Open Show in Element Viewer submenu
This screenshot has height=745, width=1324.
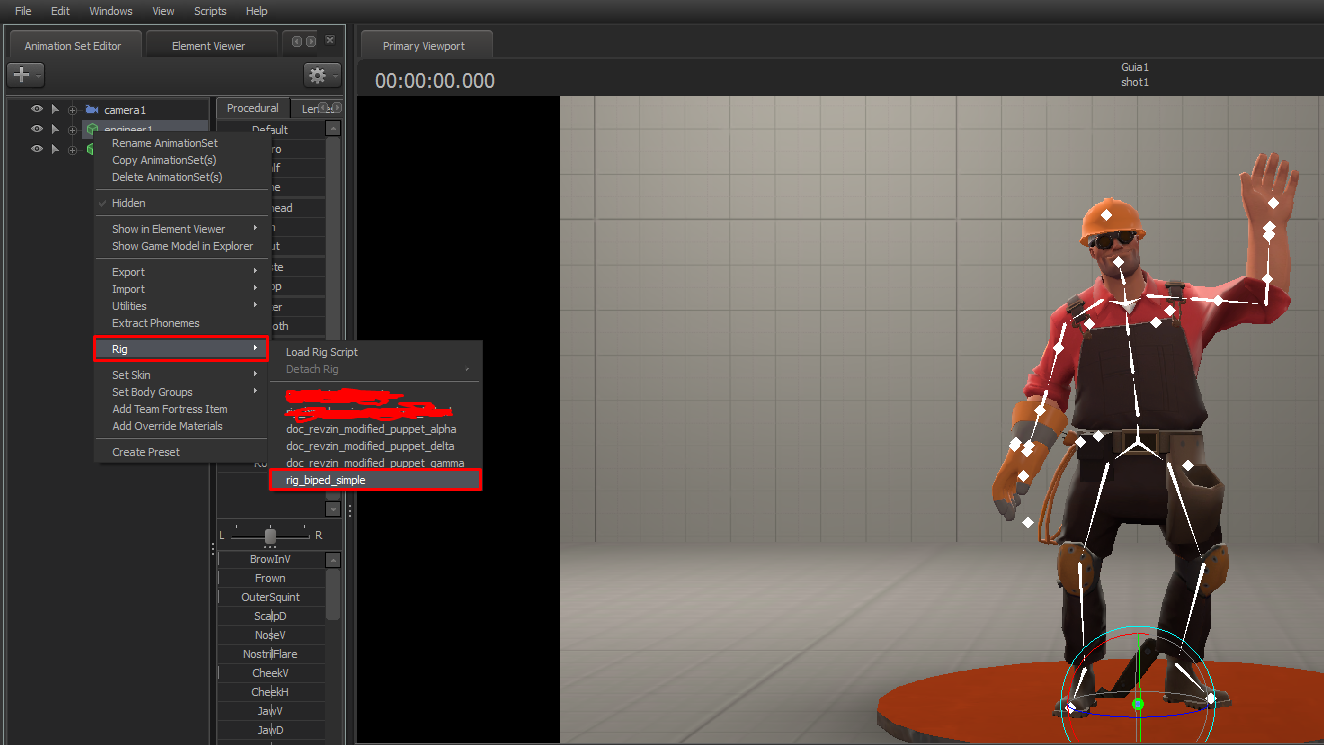[x=181, y=229]
